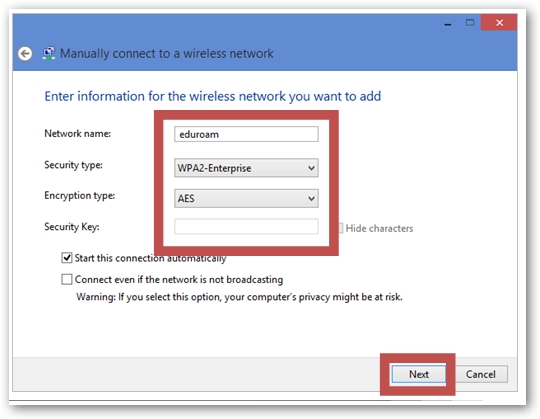This screenshot has height=419, width=540.
Task: Click the Encryption type dropdown arrow
Action: pos(311,198)
